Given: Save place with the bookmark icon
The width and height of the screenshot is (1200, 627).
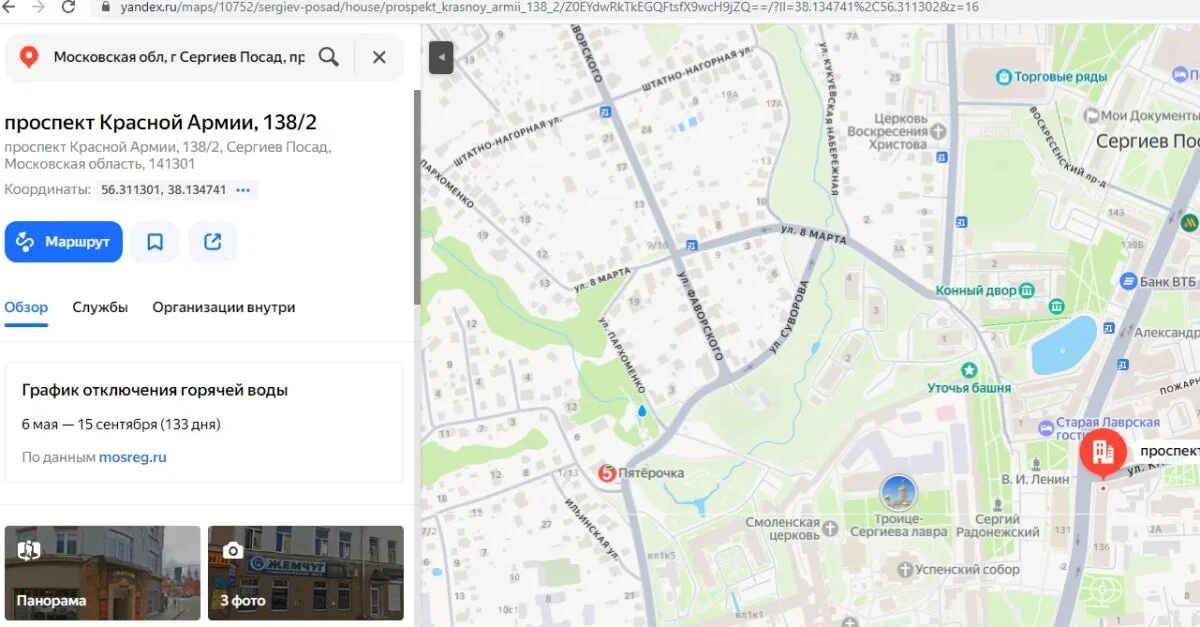Looking at the screenshot, I should pos(155,242).
